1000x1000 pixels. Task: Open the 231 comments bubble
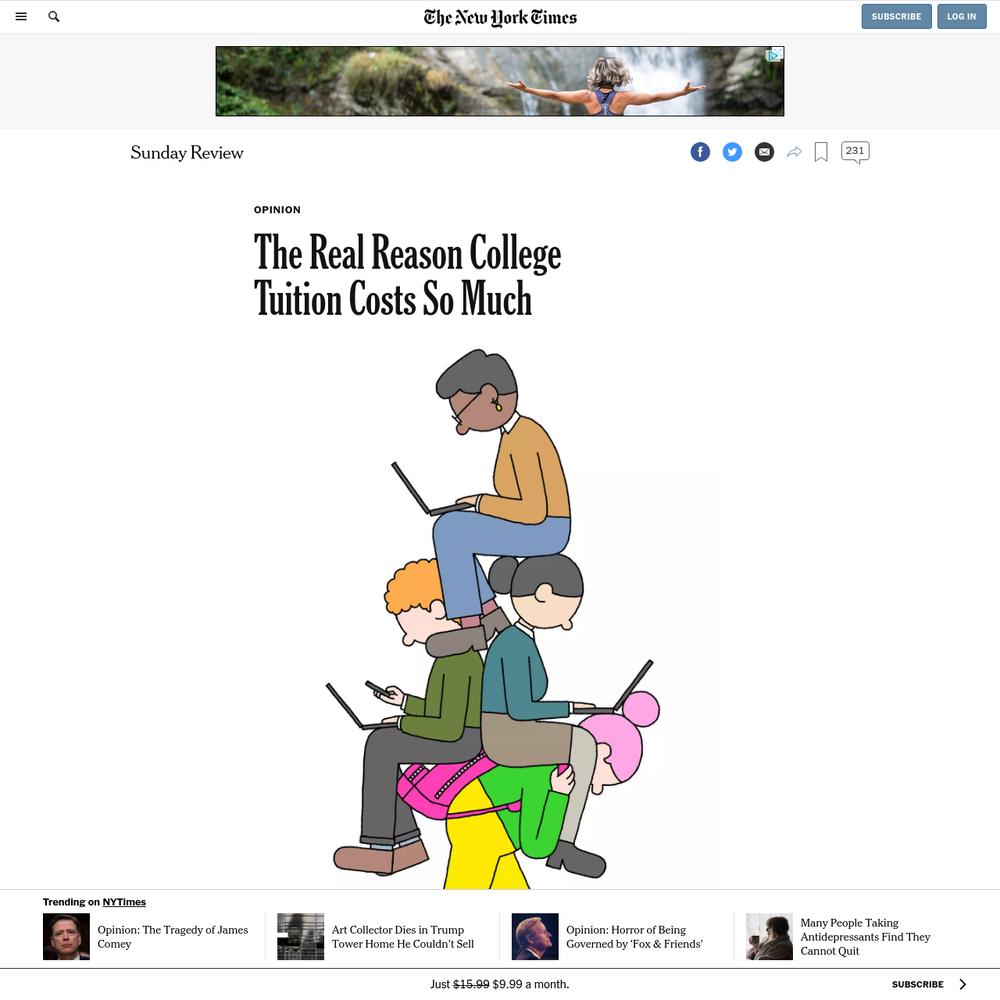pos(855,152)
